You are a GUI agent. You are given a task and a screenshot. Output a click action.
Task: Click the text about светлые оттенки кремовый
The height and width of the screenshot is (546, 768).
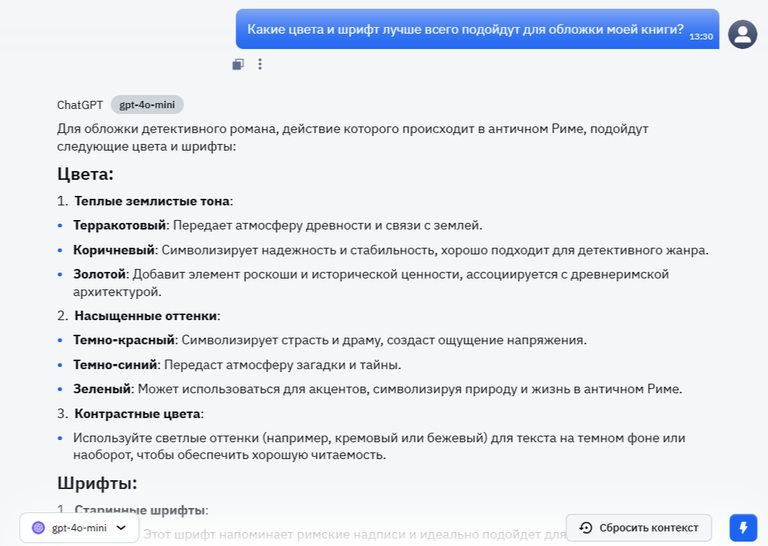(x=379, y=446)
